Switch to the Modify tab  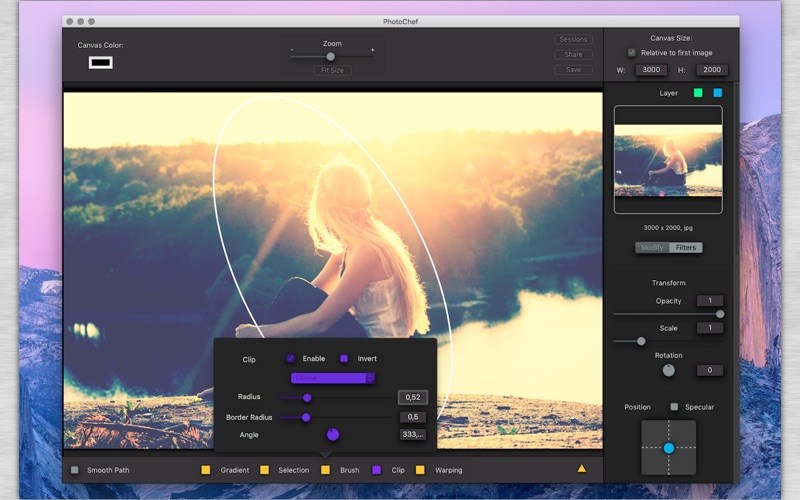[x=652, y=247]
